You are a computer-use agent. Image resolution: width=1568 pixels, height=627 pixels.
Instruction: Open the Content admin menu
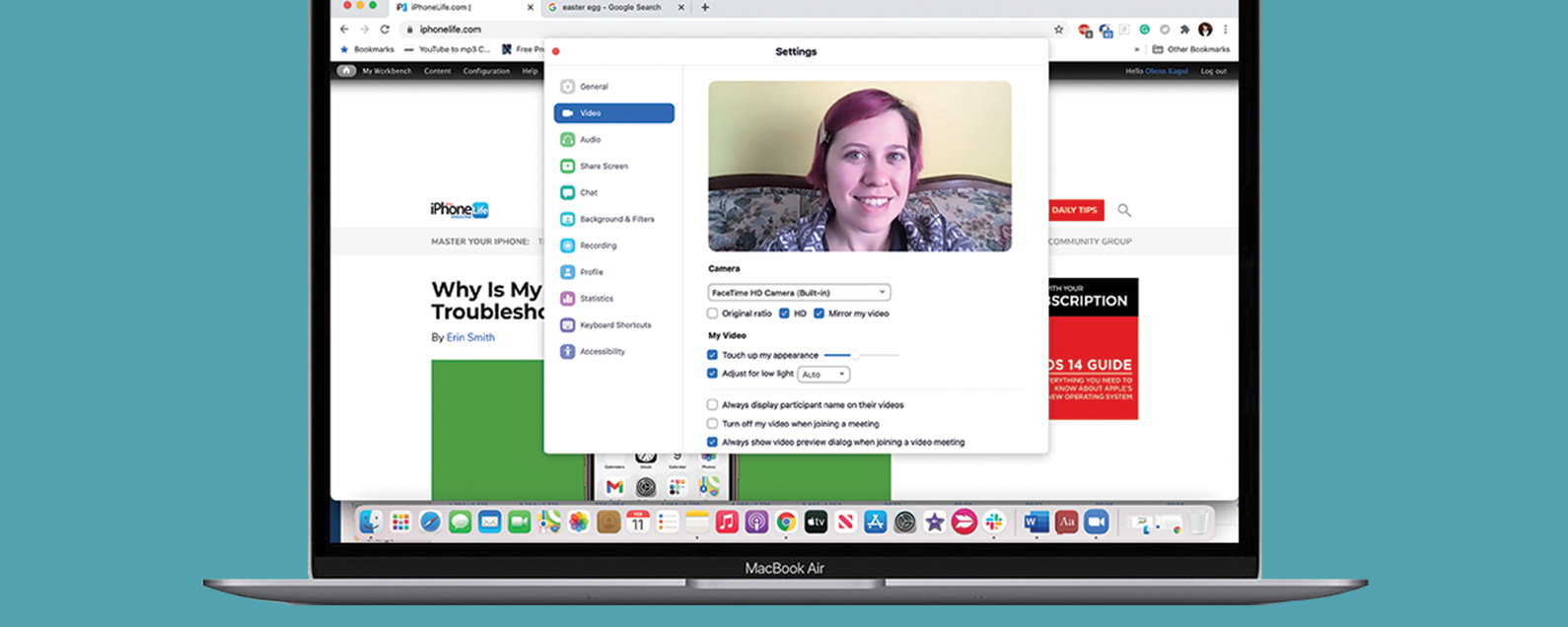click(x=437, y=71)
